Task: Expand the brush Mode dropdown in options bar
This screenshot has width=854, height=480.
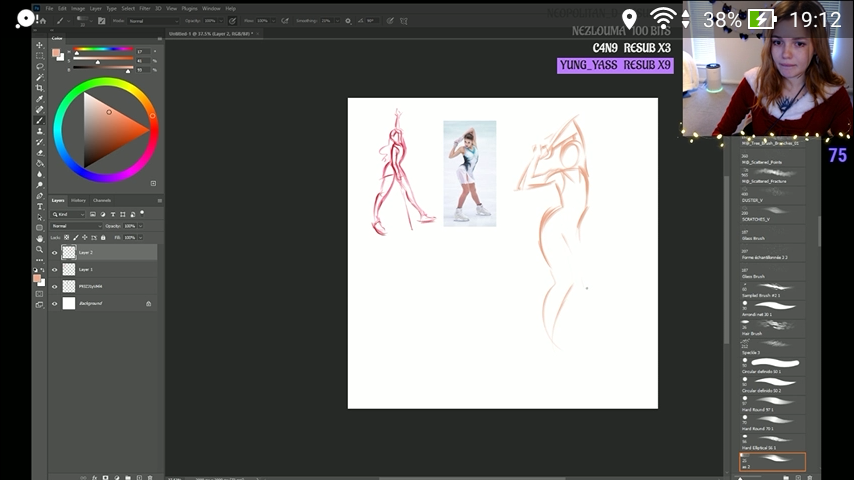Action: 154,20
